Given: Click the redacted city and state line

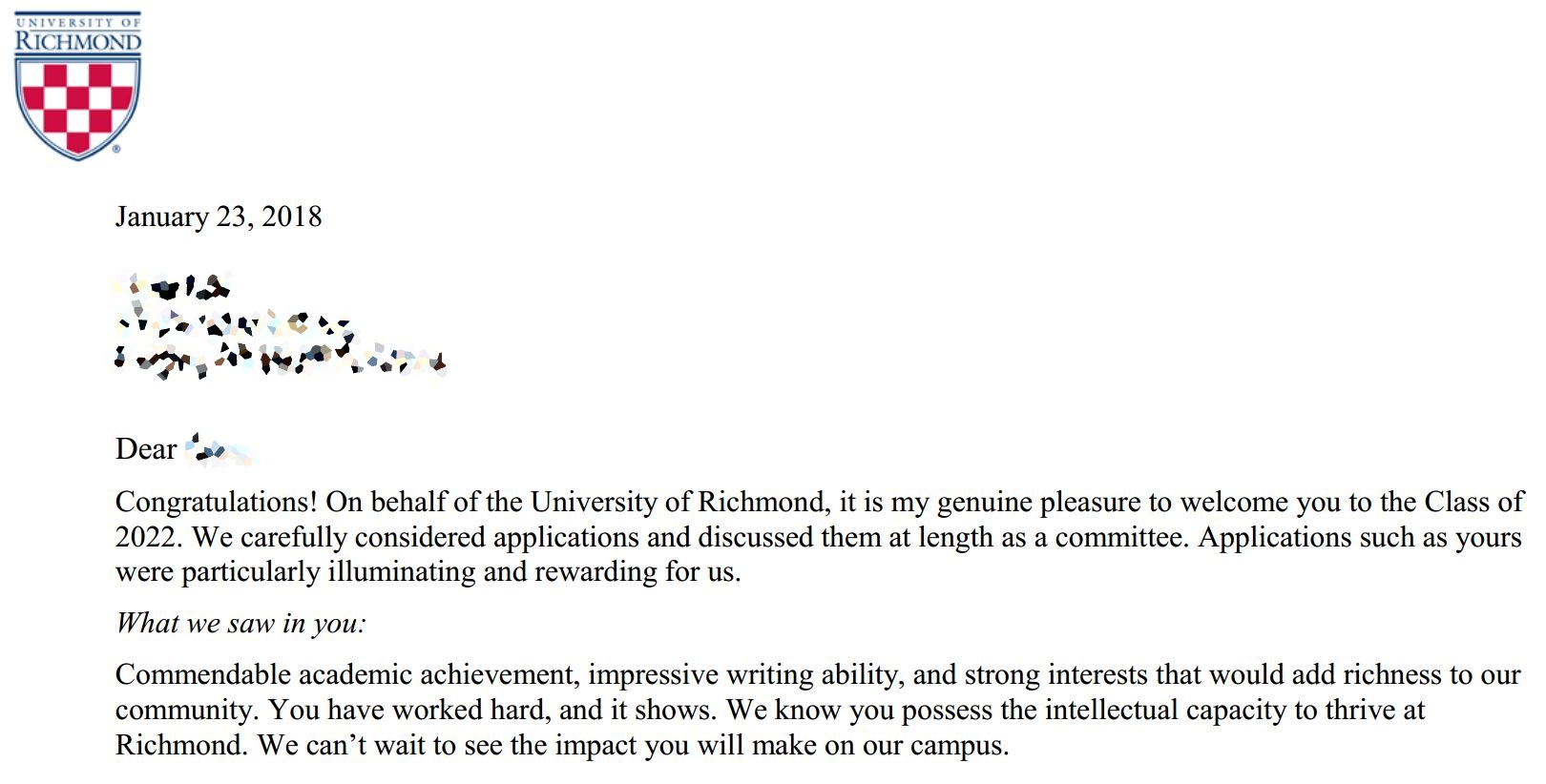Looking at the screenshot, I should (280, 361).
